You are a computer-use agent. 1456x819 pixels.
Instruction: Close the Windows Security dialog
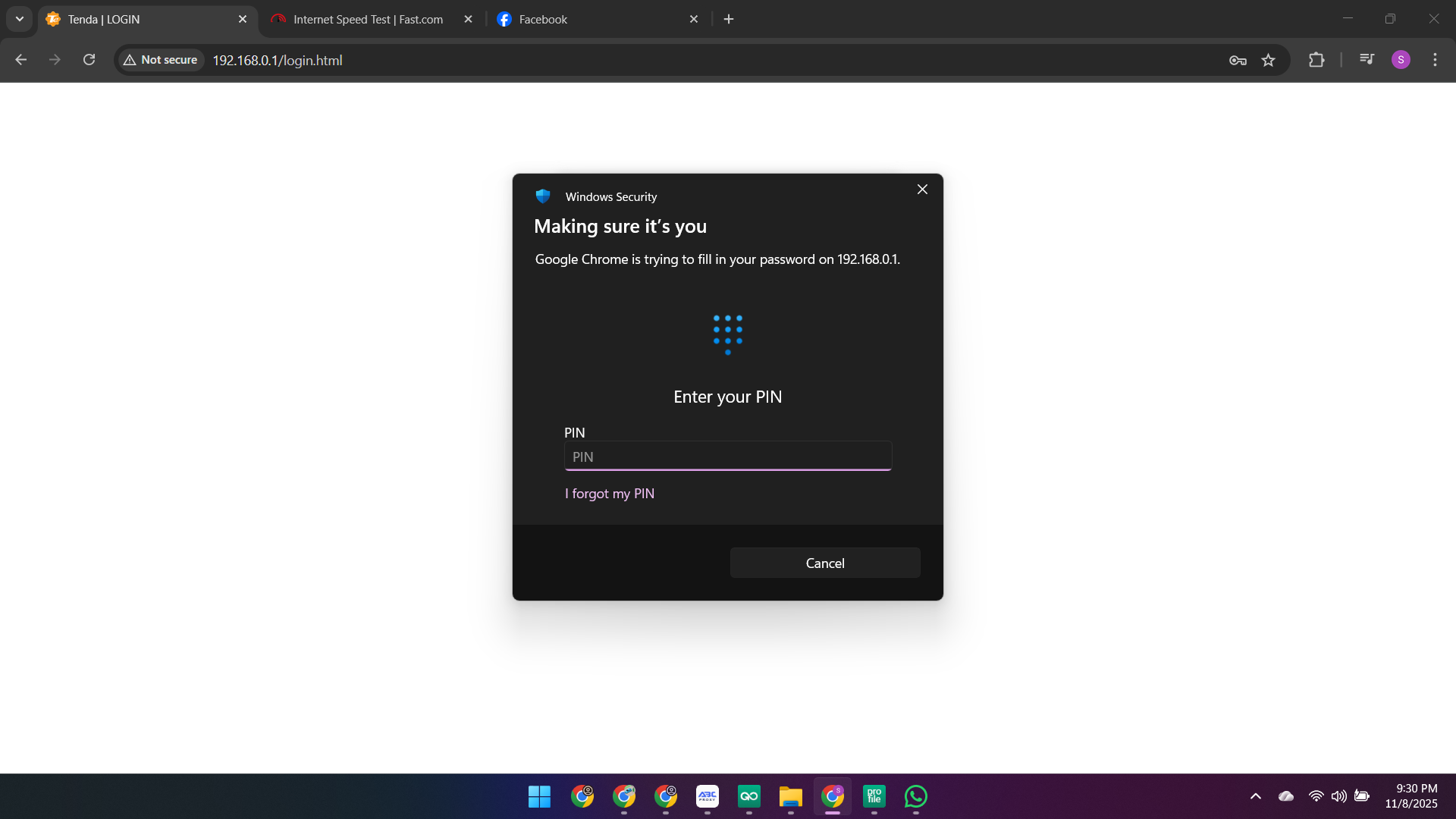[x=922, y=190]
